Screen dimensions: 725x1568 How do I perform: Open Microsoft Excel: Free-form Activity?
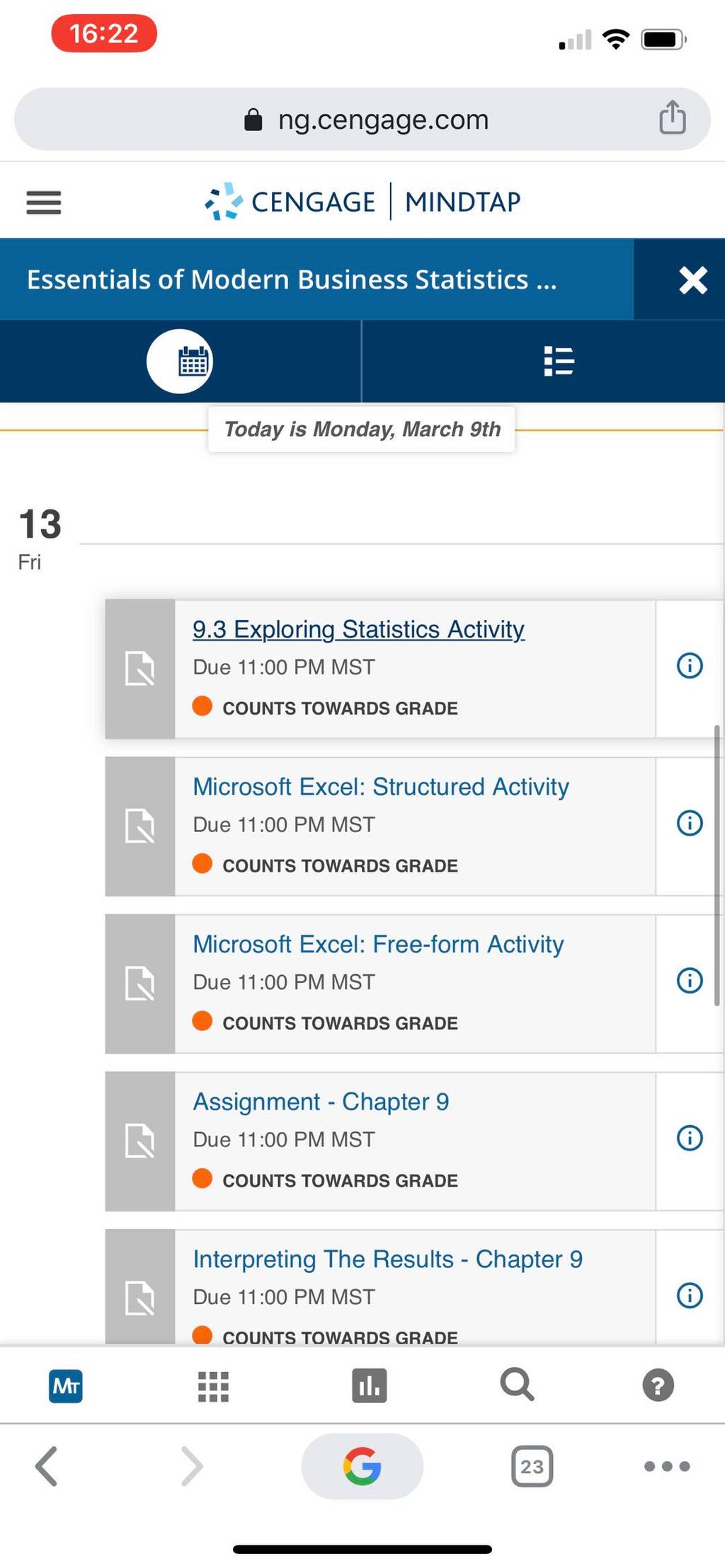coord(378,945)
